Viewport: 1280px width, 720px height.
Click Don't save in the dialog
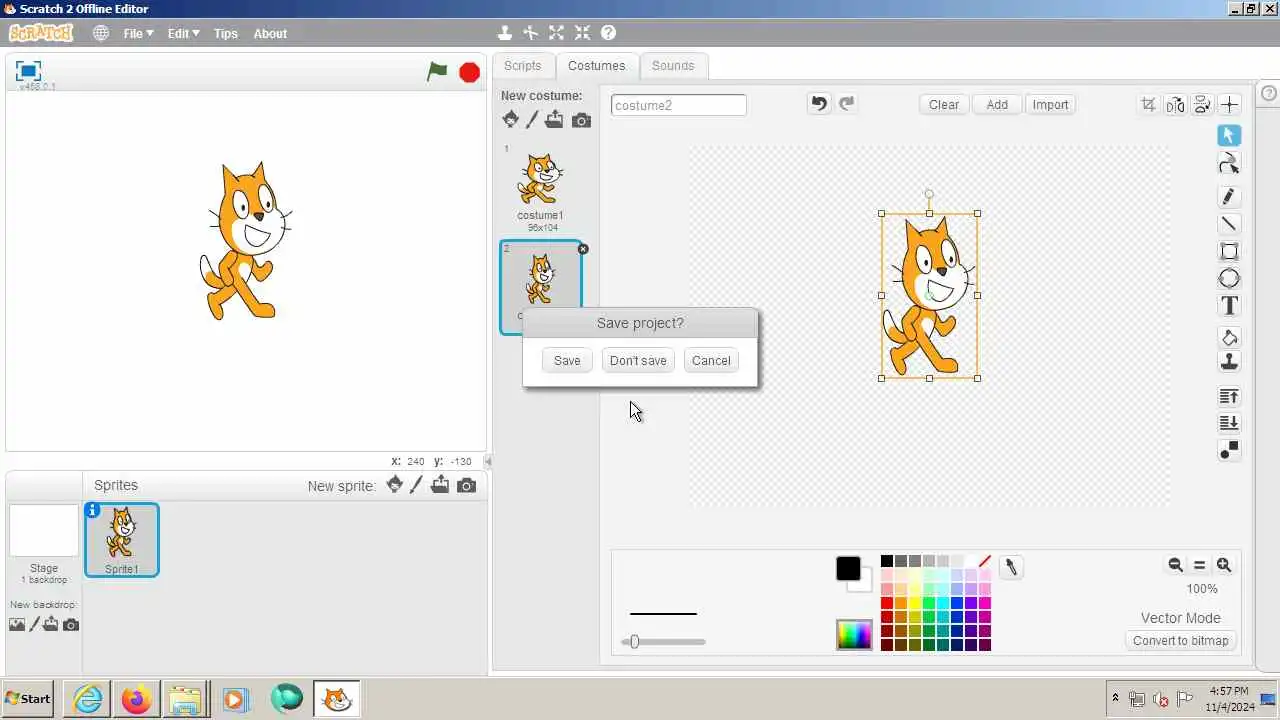pyautogui.click(x=638, y=360)
